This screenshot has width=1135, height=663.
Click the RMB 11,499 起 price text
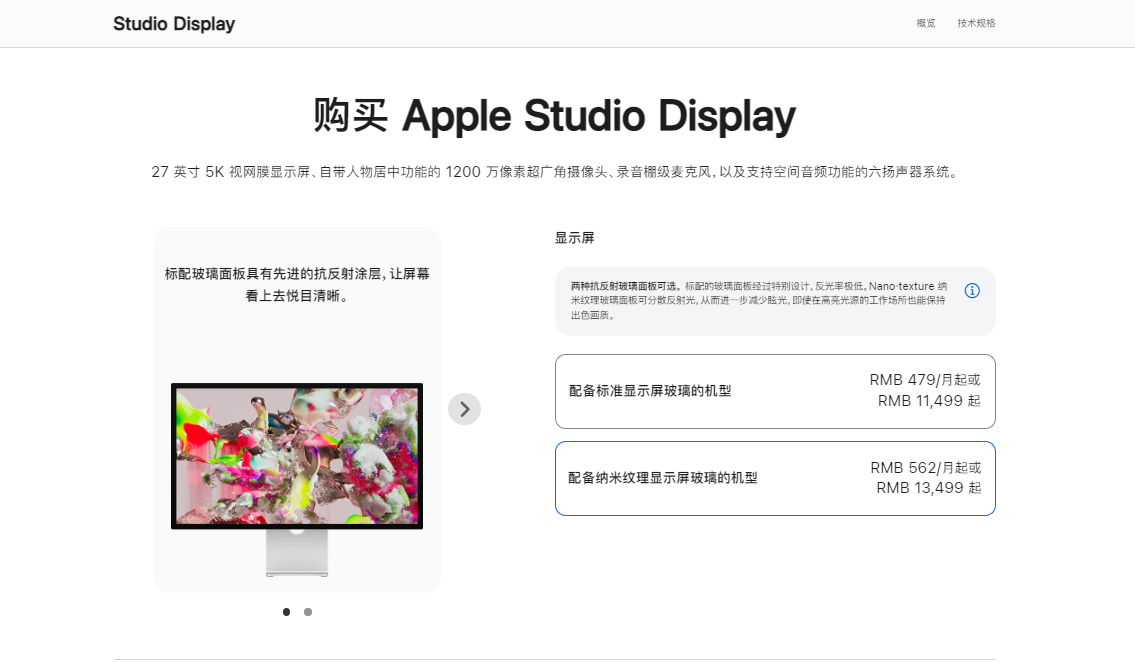click(929, 401)
